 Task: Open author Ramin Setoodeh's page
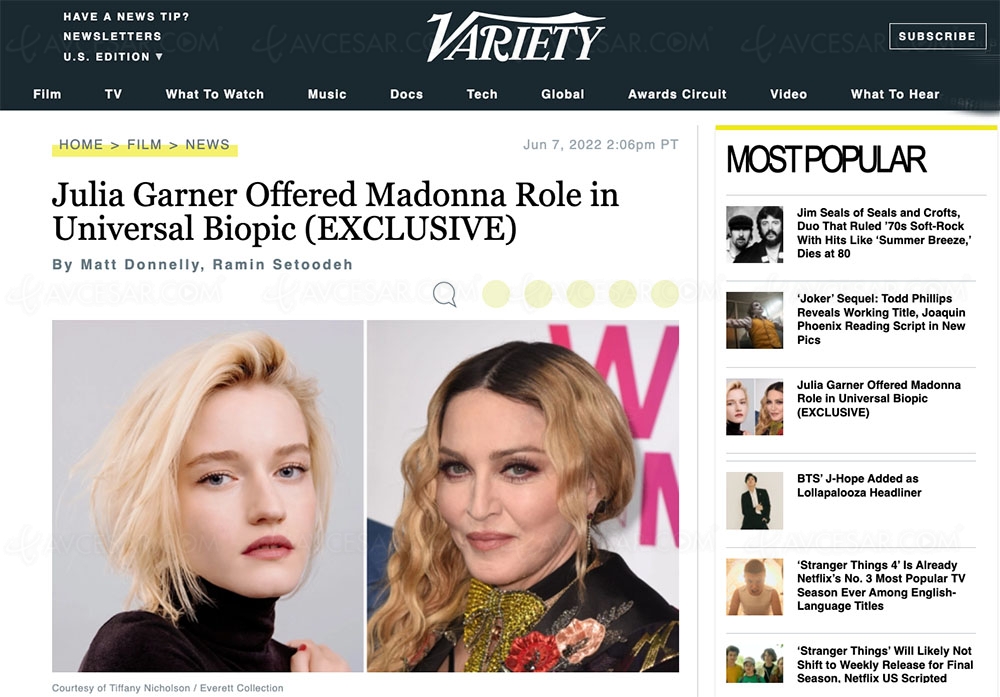283,265
